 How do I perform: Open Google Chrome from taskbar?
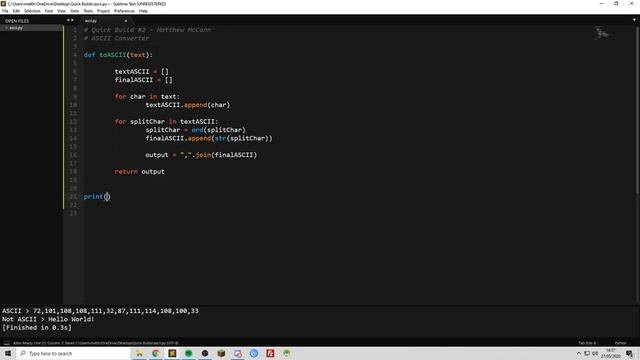[x=156, y=353]
